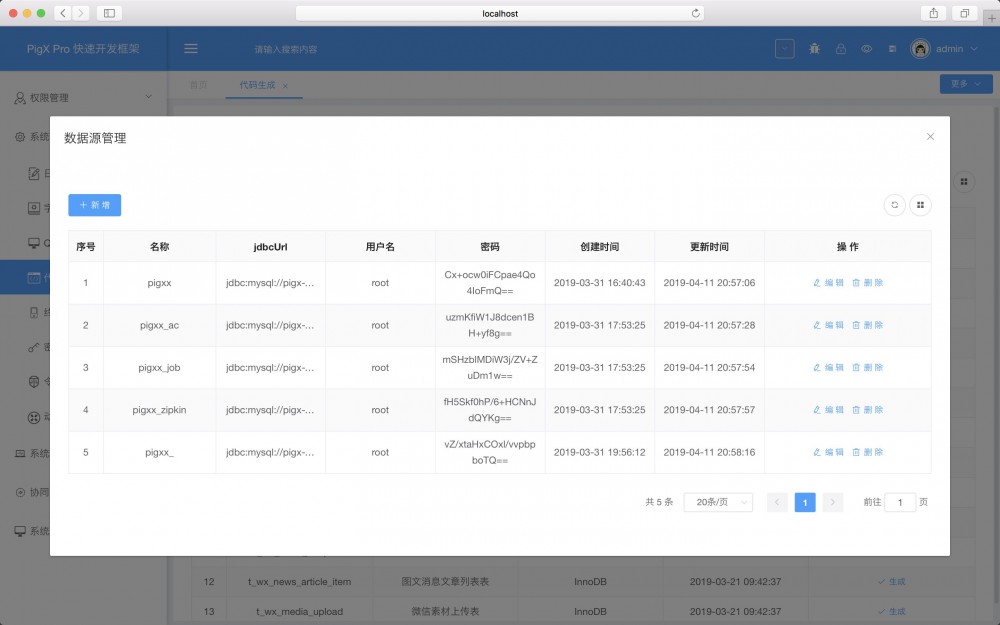Delete the pigxx_ row
This screenshot has width=1000, height=625.
867,452
